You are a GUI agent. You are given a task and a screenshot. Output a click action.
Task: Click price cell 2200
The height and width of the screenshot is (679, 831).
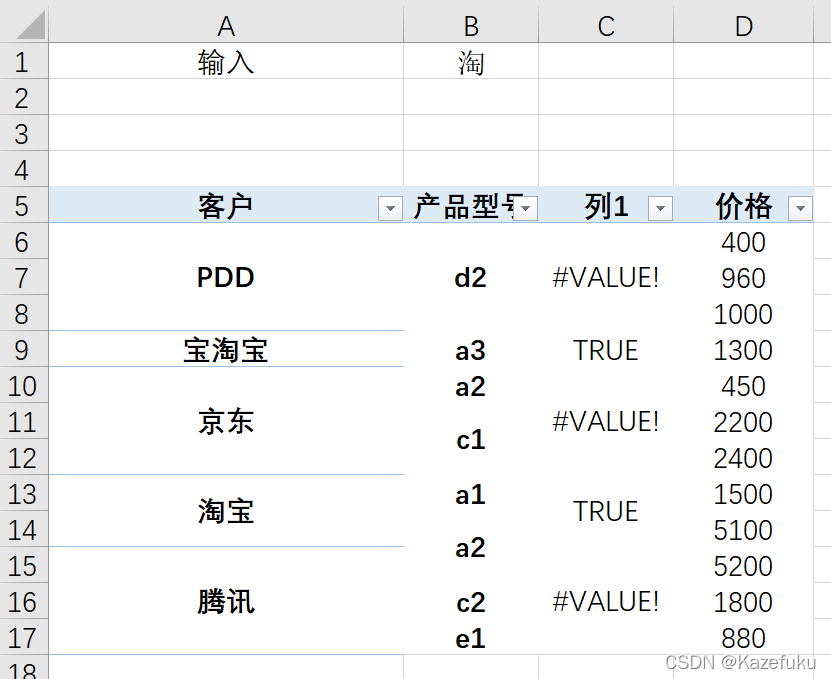[744, 421]
